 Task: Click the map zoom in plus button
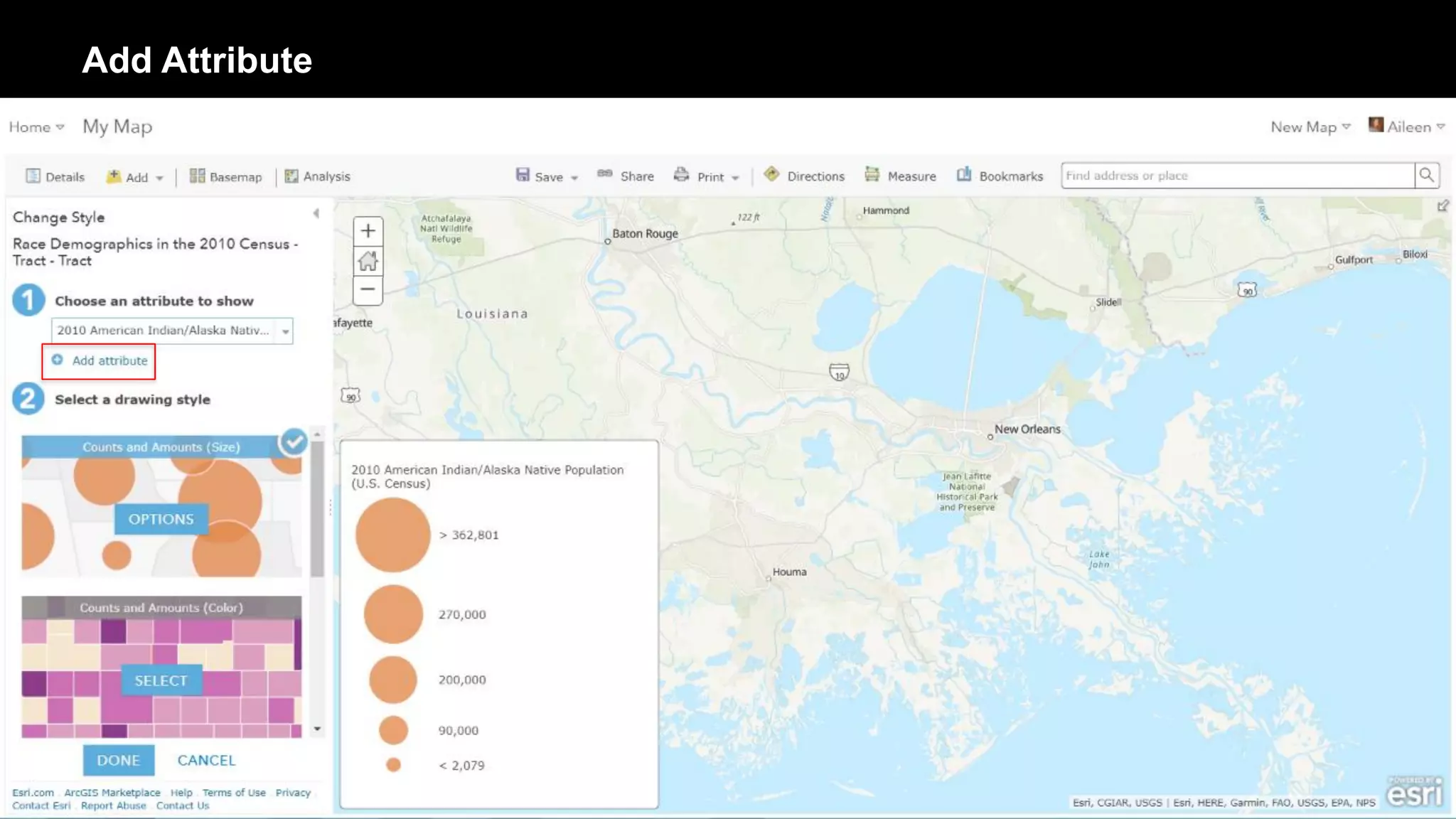tap(368, 231)
